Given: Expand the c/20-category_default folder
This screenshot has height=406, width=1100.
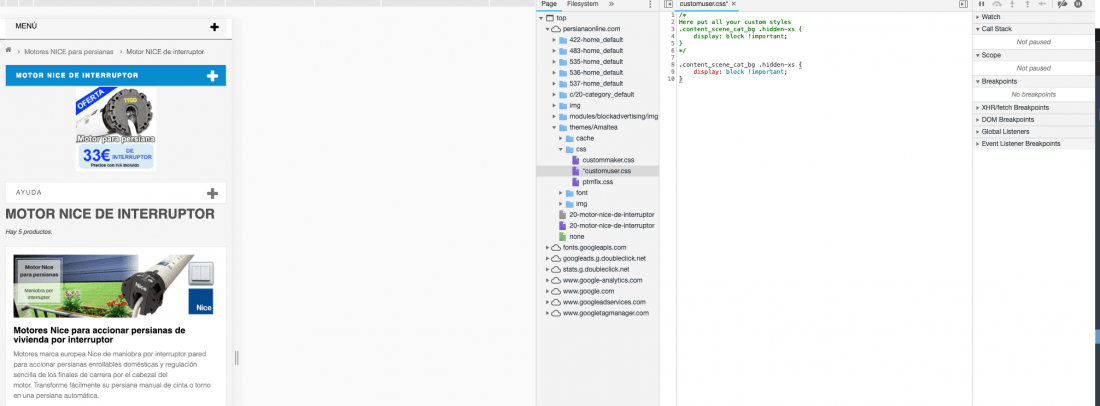Looking at the screenshot, I should tap(554, 94).
